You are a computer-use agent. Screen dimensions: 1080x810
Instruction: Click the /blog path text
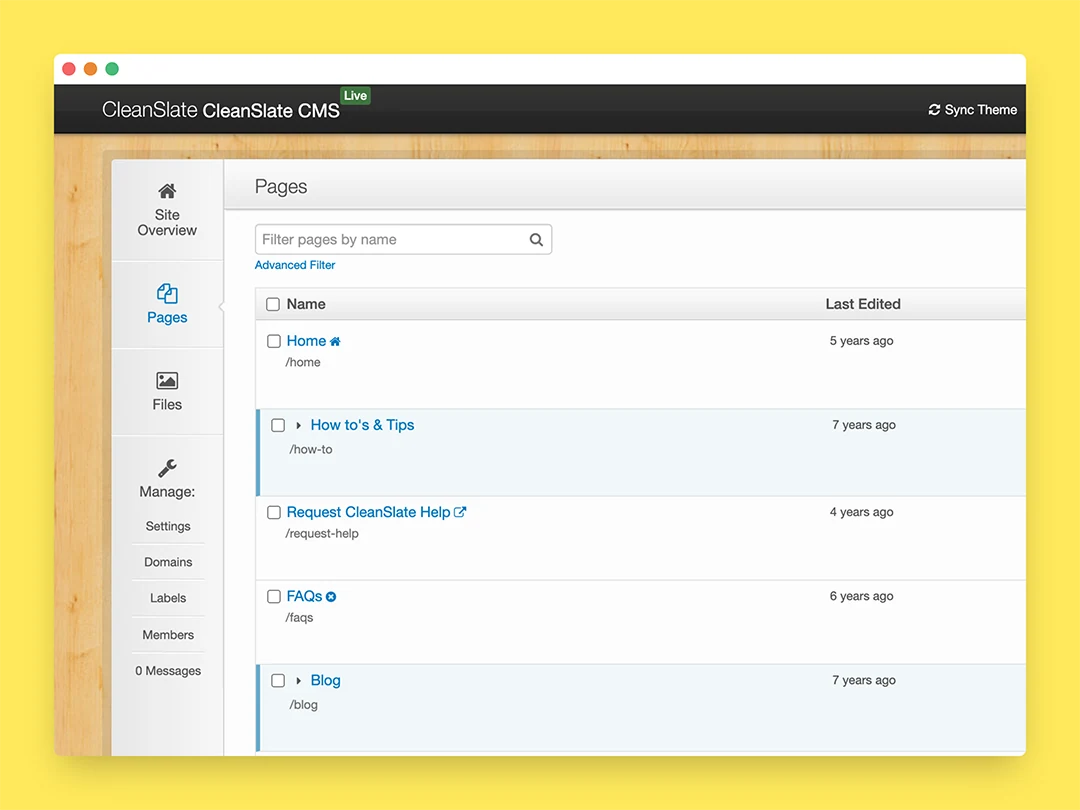tap(303, 705)
